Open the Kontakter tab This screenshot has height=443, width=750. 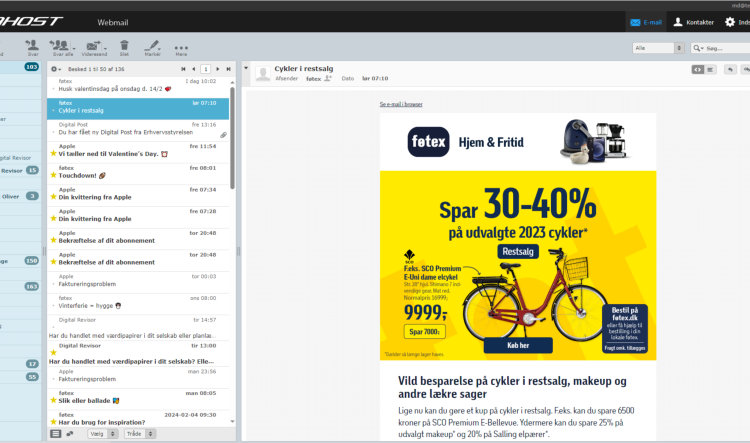[x=694, y=22]
